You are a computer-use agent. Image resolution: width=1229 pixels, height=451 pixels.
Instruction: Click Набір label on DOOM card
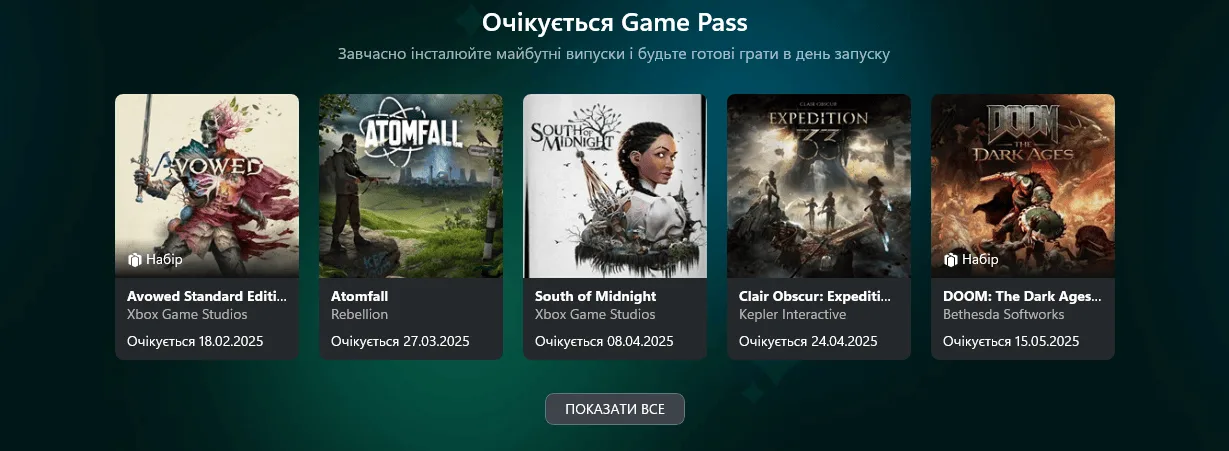[980, 260]
